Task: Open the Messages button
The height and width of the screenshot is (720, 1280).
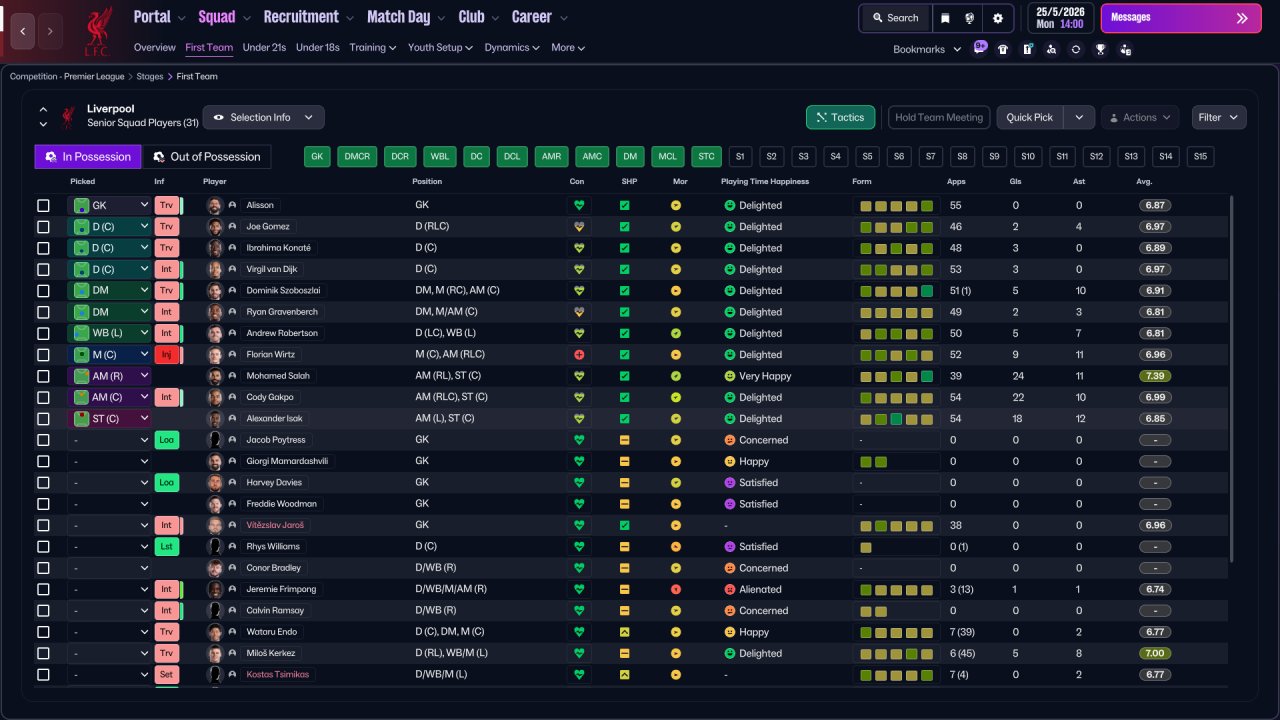Action: (1181, 18)
